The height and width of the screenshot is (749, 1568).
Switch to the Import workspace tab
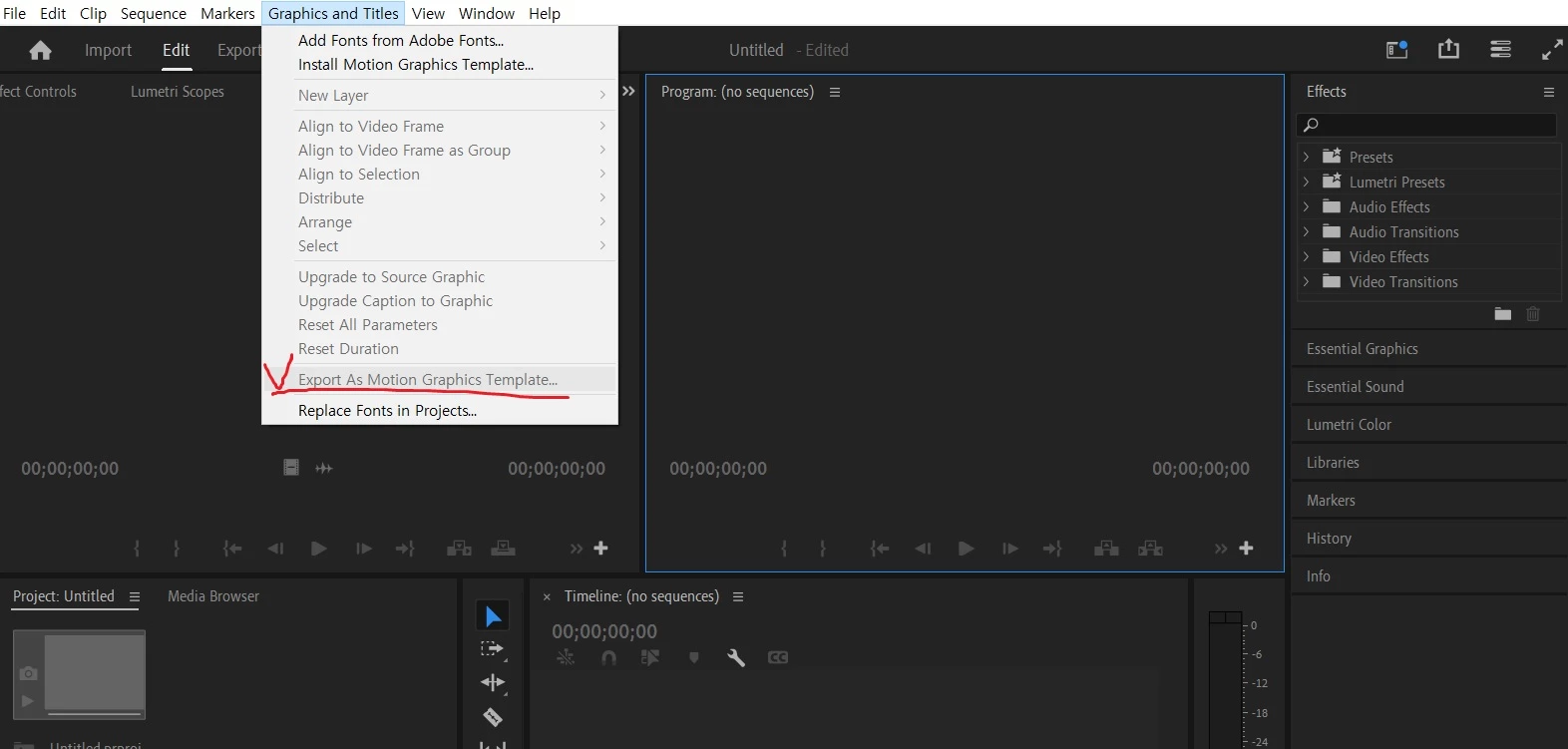point(108,50)
